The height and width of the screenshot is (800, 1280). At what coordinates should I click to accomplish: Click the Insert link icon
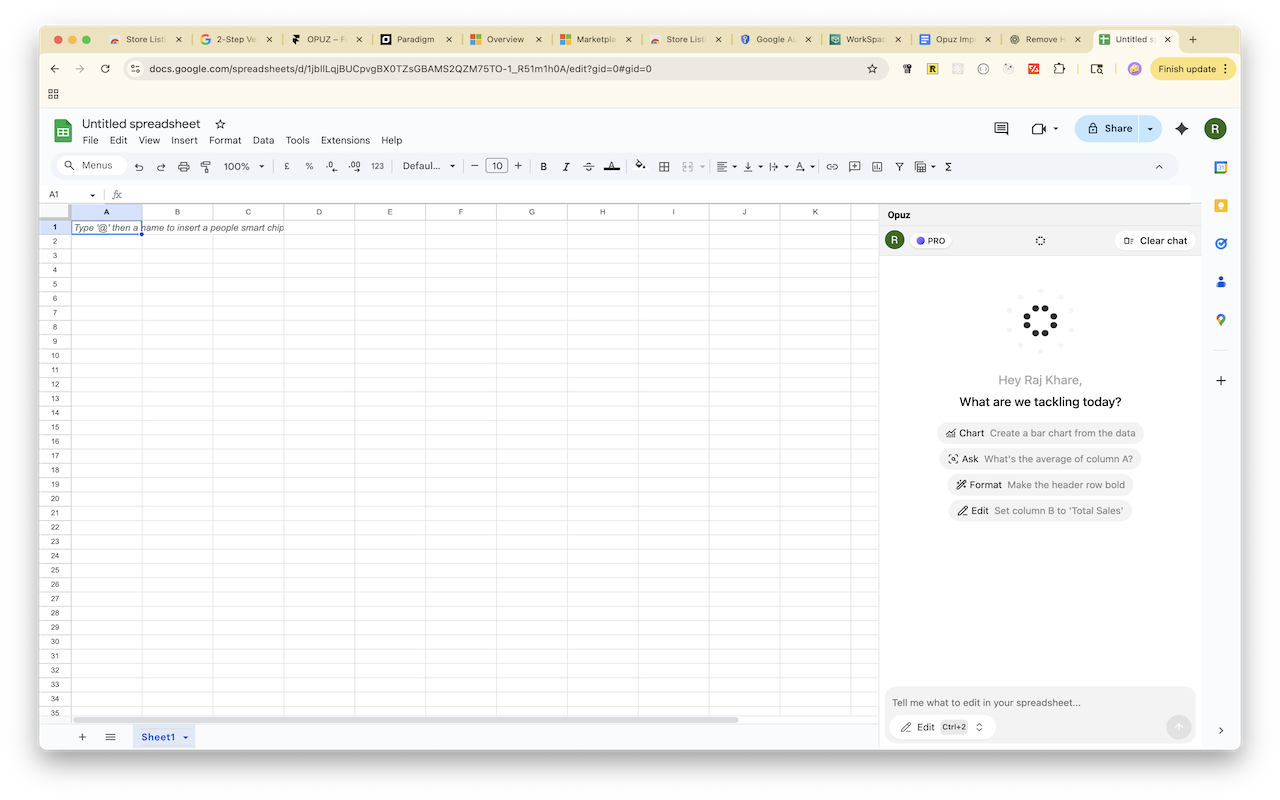point(831,167)
